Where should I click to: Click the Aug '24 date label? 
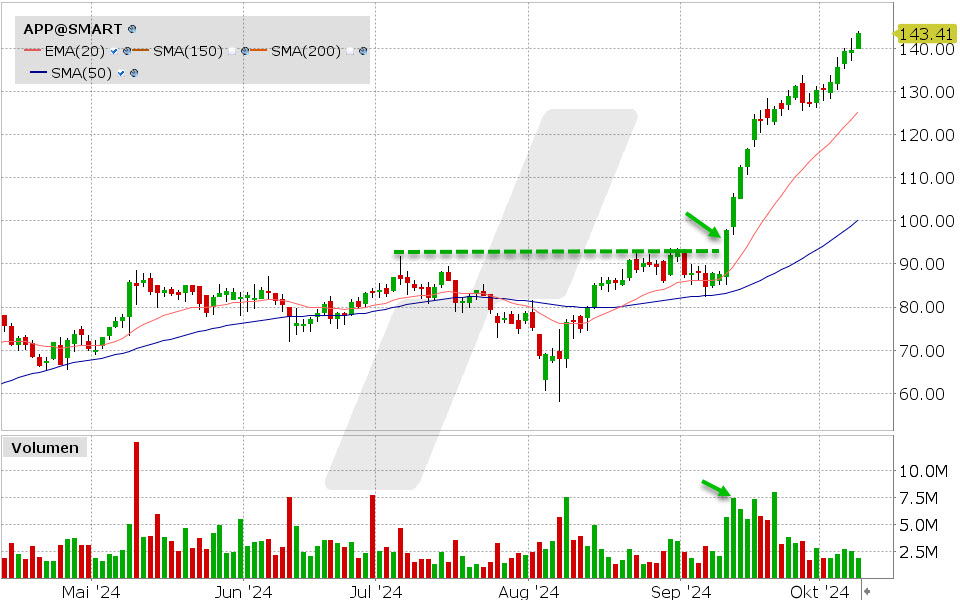point(528,592)
